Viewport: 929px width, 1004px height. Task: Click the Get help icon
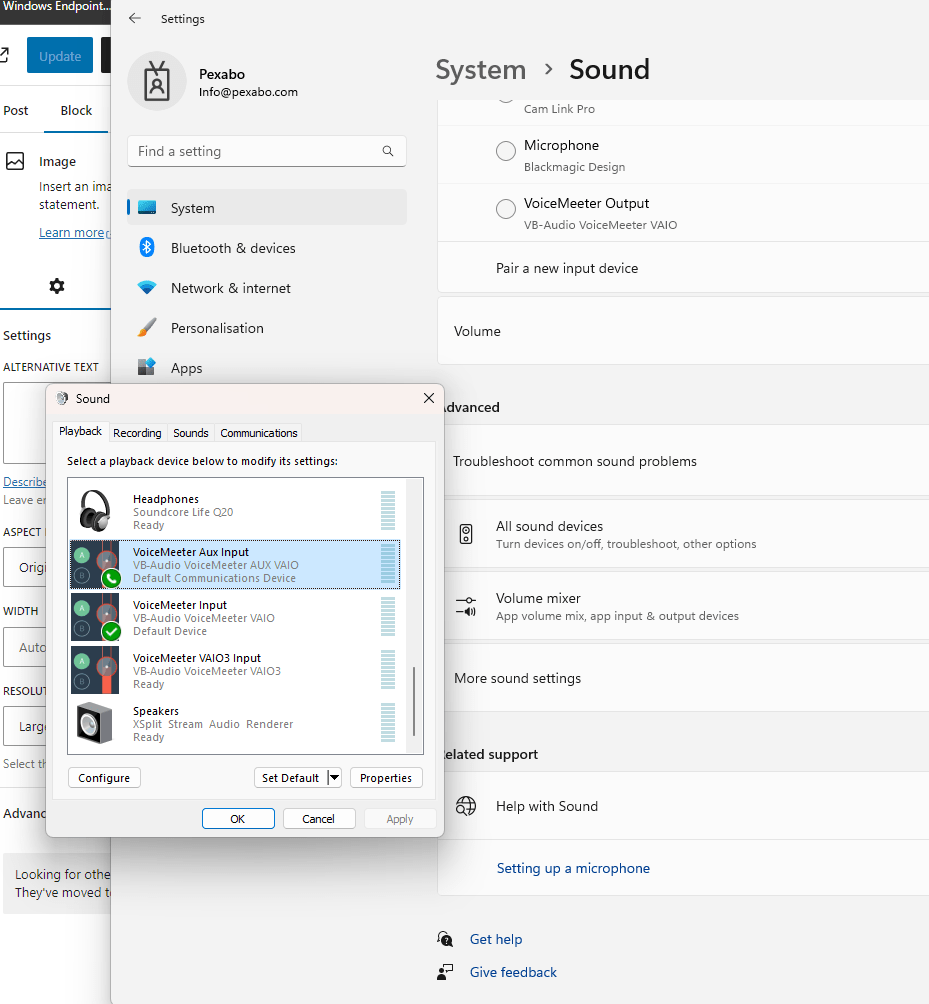point(445,939)
